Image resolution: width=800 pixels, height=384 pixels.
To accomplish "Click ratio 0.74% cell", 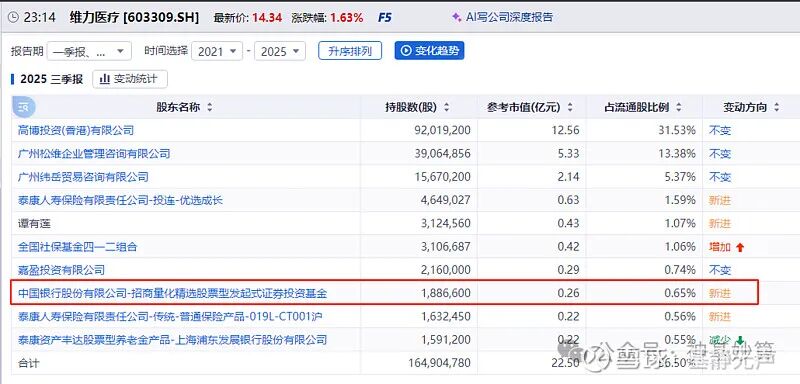I will [680, 270].
